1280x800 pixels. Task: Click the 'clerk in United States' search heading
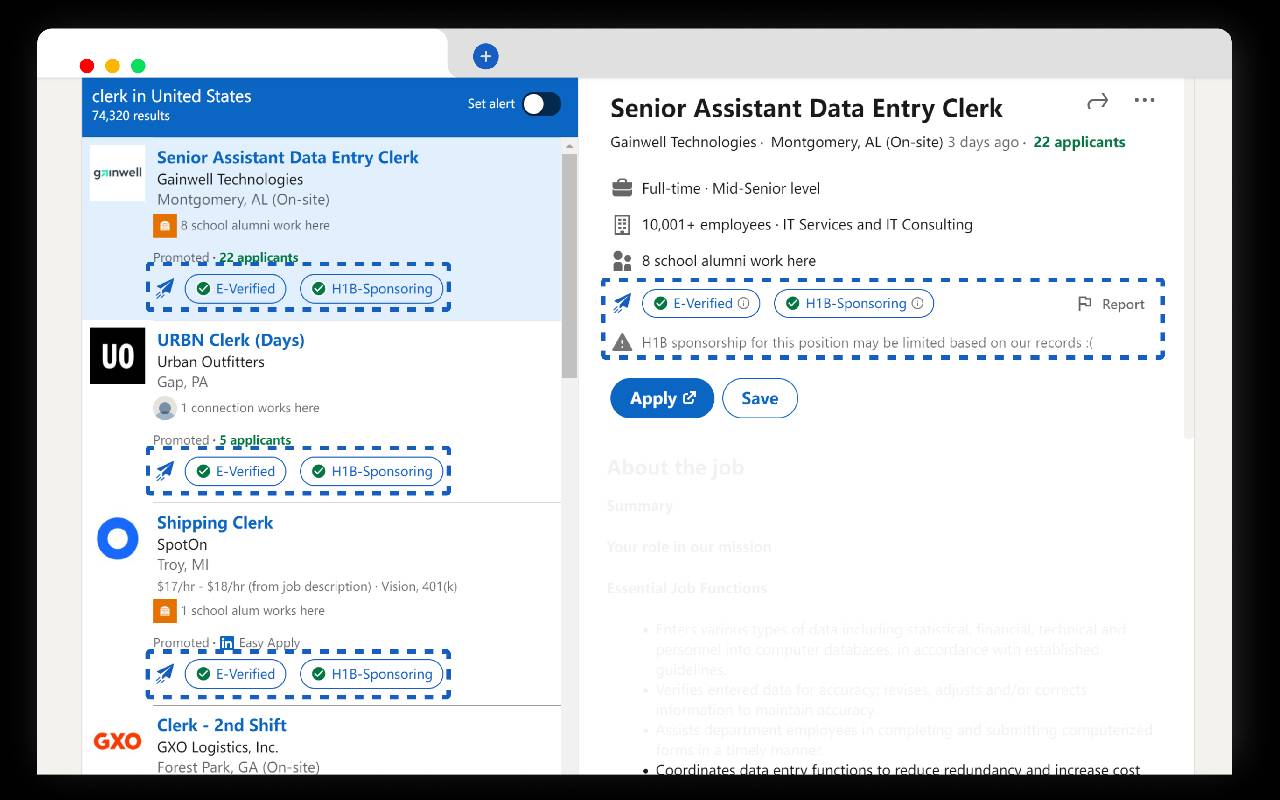click(x=172, y=96)
